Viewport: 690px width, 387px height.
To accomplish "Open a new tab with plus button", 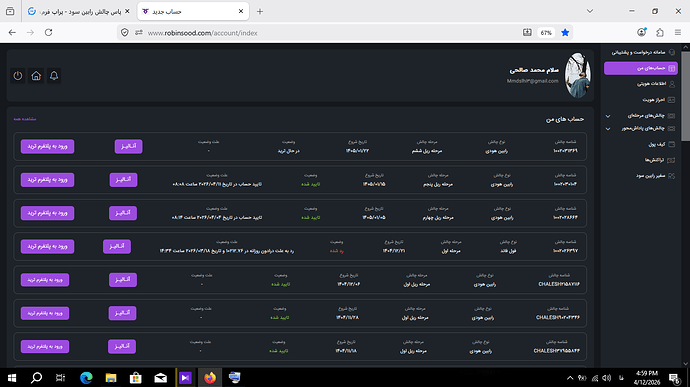I will click(260, 11).
